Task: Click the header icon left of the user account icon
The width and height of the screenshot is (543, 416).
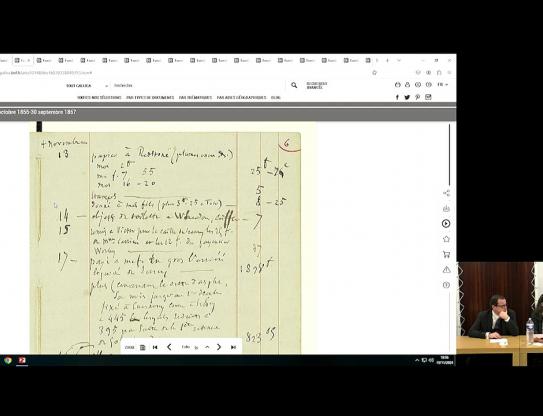Action: tap(398, 85)
